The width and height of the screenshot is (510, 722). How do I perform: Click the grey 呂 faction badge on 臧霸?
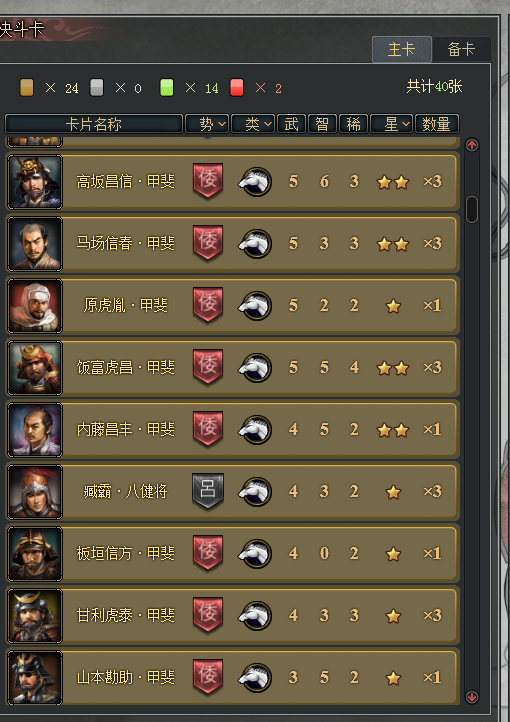(208, 491)
